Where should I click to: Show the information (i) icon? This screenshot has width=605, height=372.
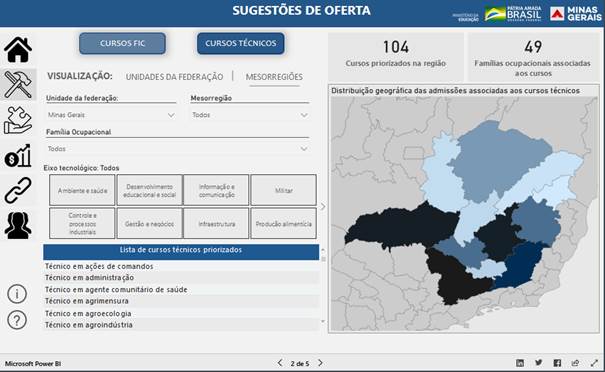(17, 294)
